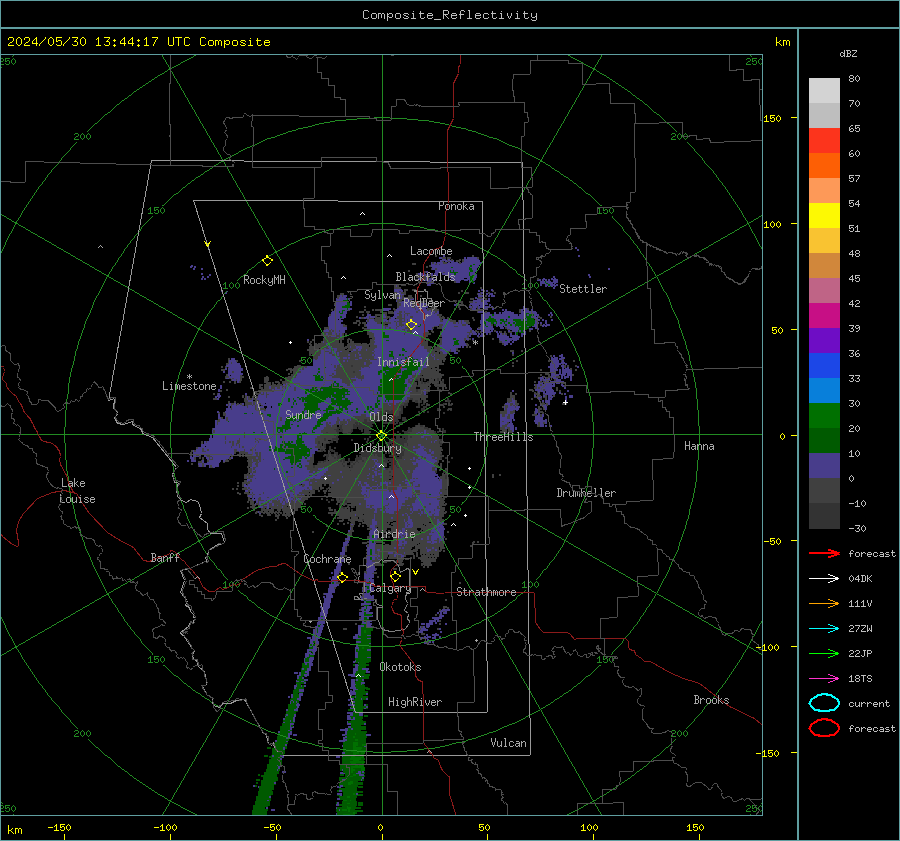Click the Vulcan city label

click(508, 743)
